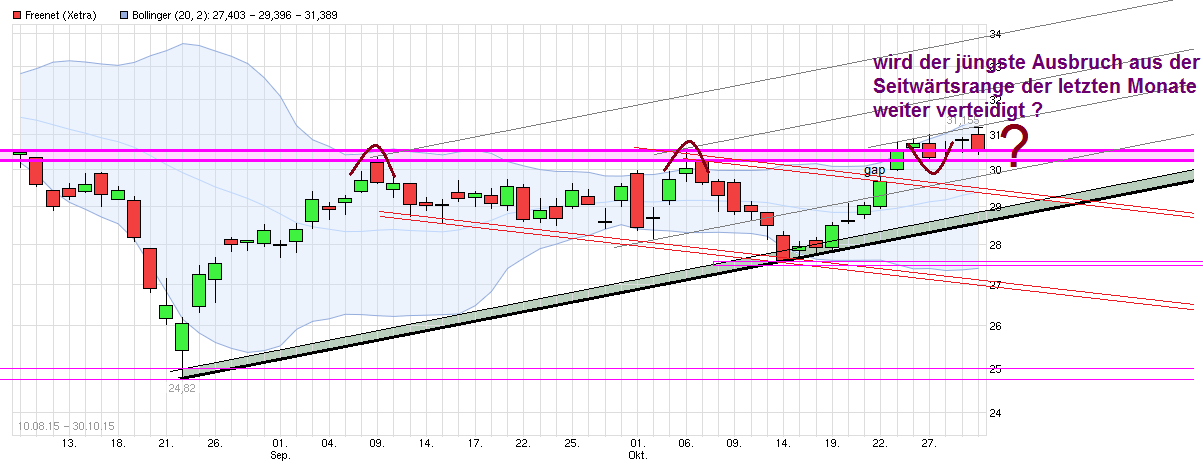
Task: Click the y-axis value 31
Action: (x=995, y=134)
